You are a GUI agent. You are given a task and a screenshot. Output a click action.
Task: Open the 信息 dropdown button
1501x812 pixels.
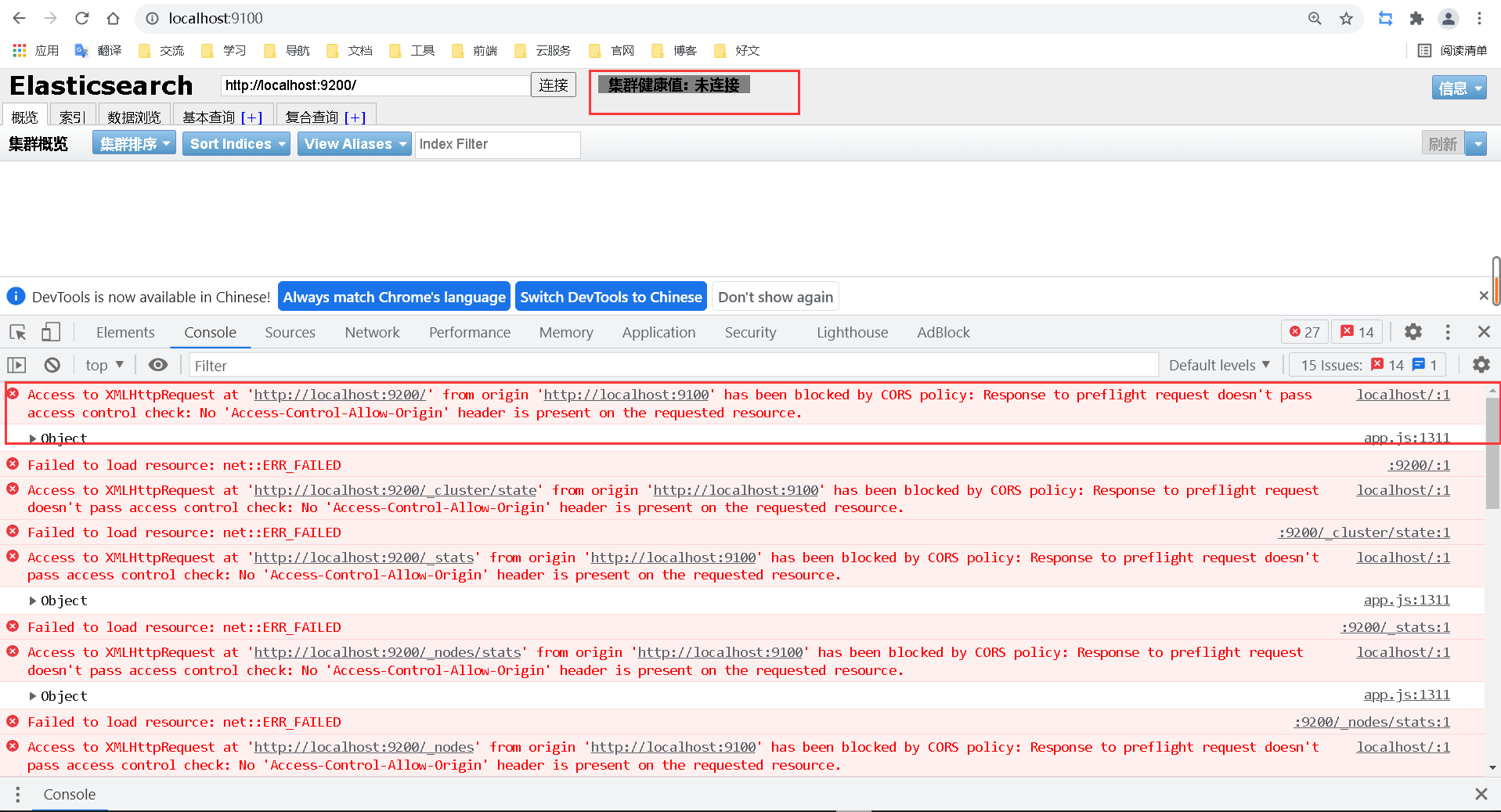click(1459, 88)
